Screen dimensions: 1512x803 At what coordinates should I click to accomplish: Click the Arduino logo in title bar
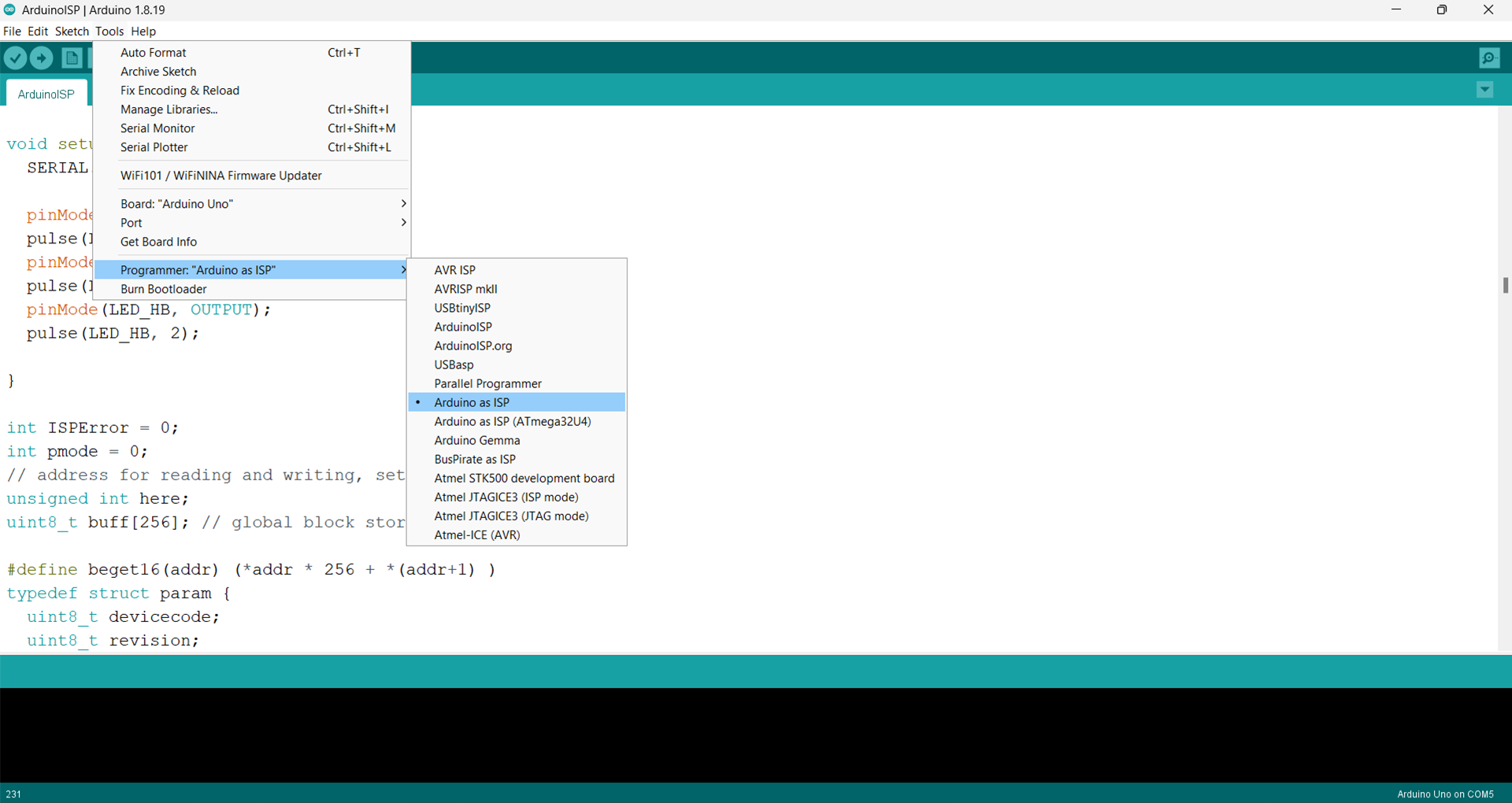pos(9,10)
